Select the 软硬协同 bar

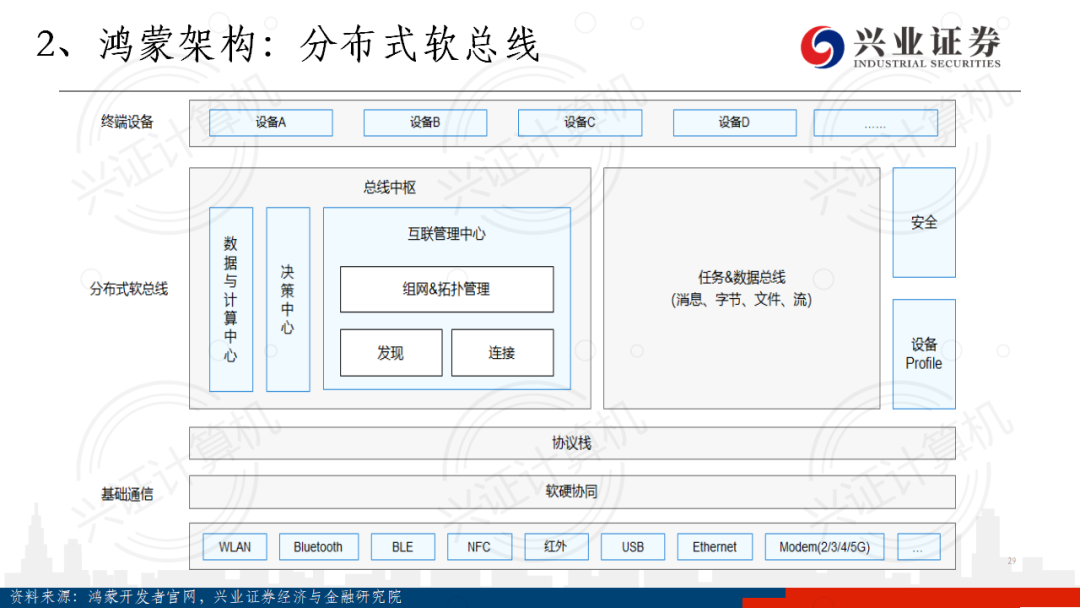click(572, 491)
